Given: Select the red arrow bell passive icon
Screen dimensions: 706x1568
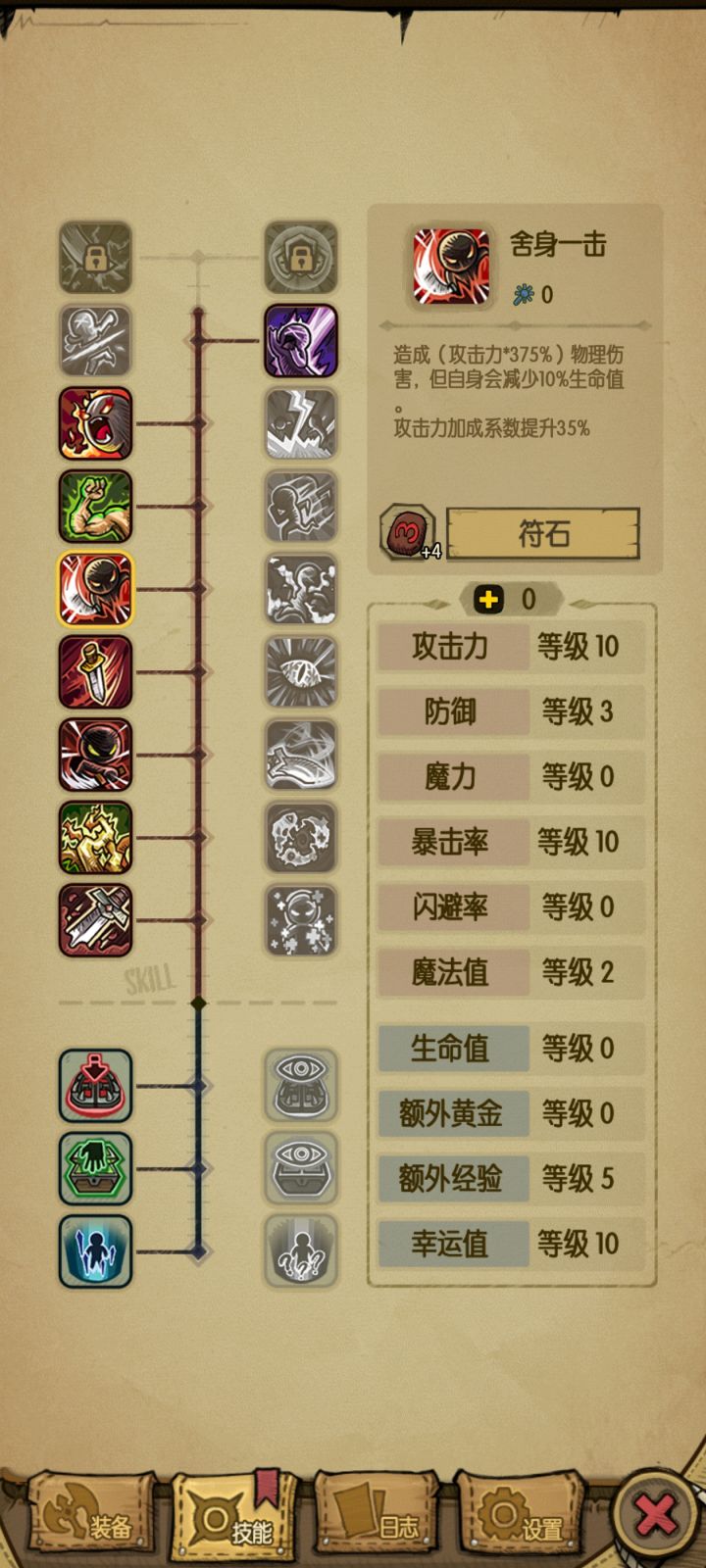Looking at the screenshot, I should (x=95, y=1085).
